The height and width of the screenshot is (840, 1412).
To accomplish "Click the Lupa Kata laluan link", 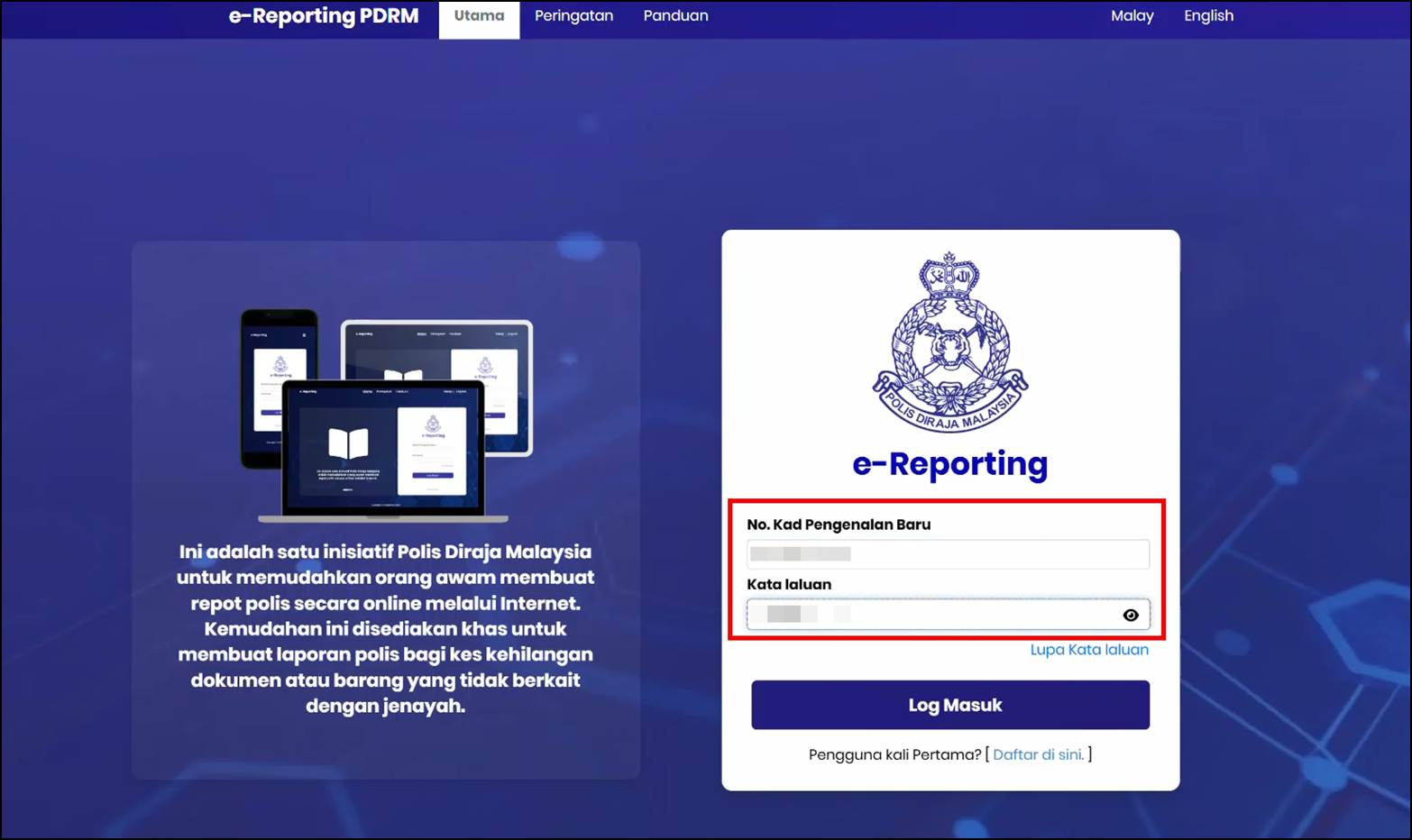I will point(1089,650).
